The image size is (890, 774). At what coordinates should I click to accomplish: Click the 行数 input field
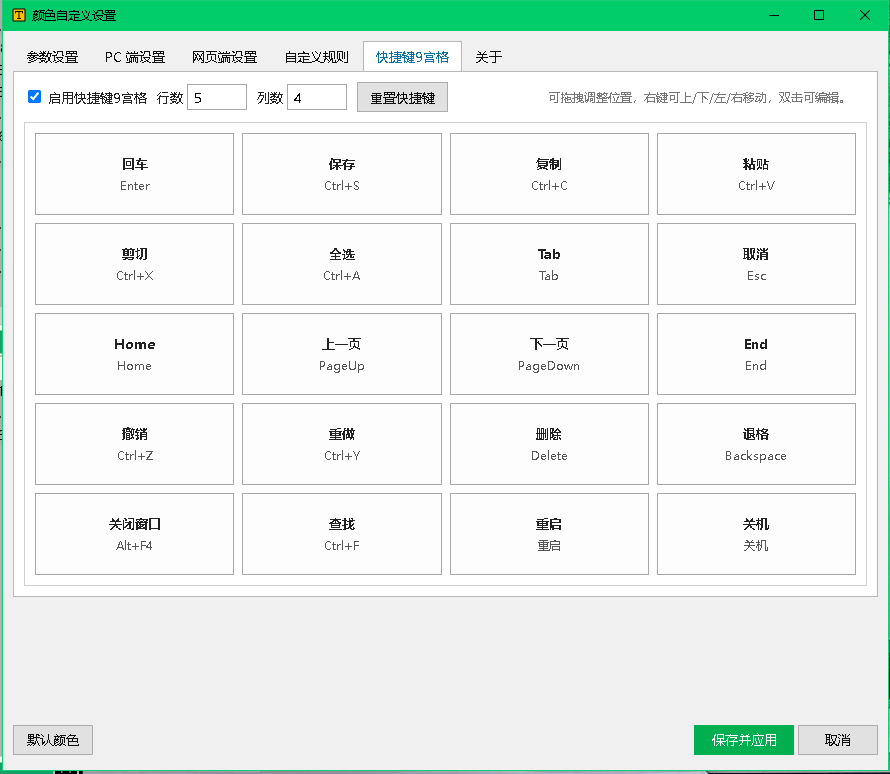[x=217, y=97]
